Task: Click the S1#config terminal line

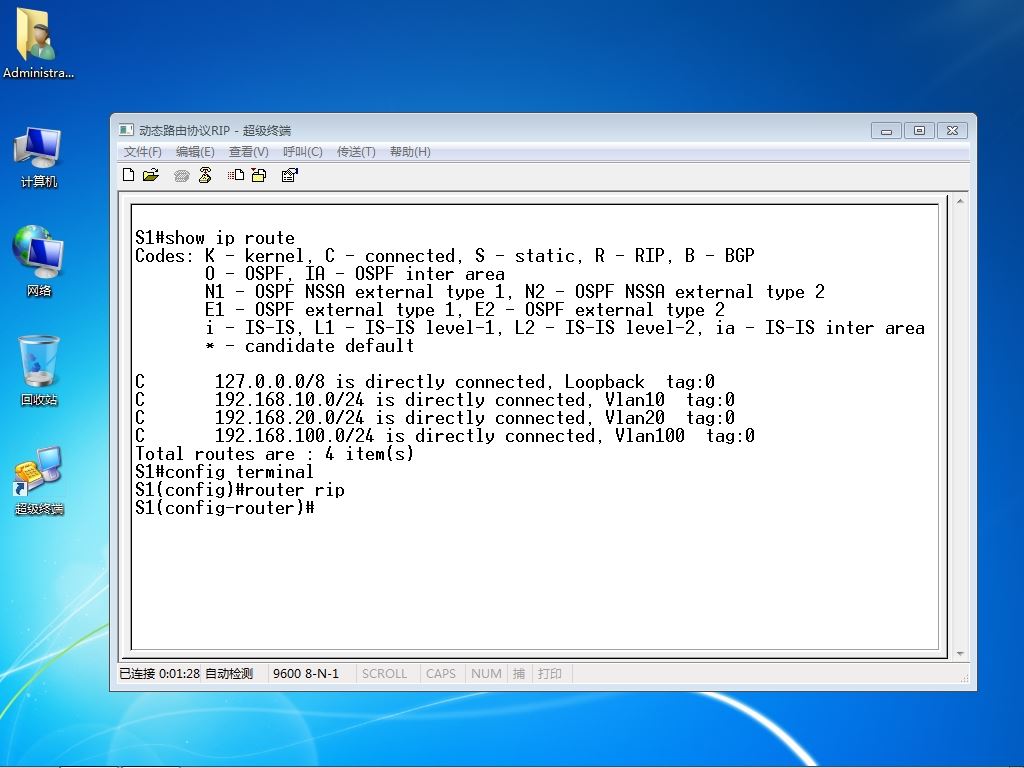Action: (224, 472)
